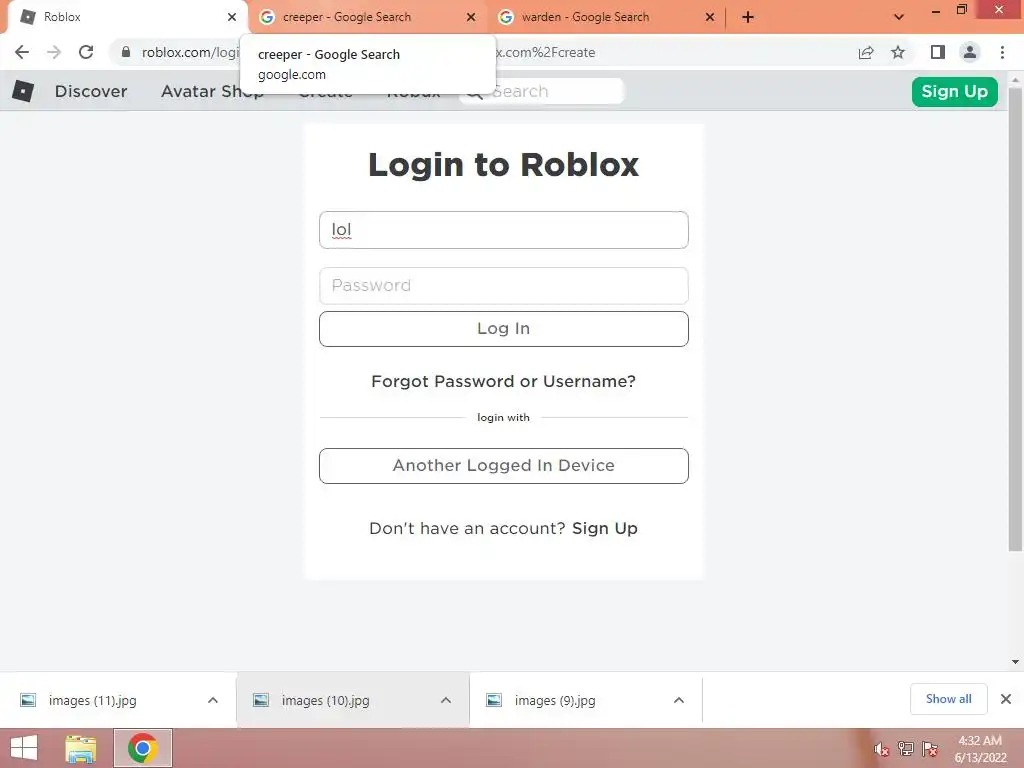
Task: Open File Explorer from the taskbar
Action: 81,748
